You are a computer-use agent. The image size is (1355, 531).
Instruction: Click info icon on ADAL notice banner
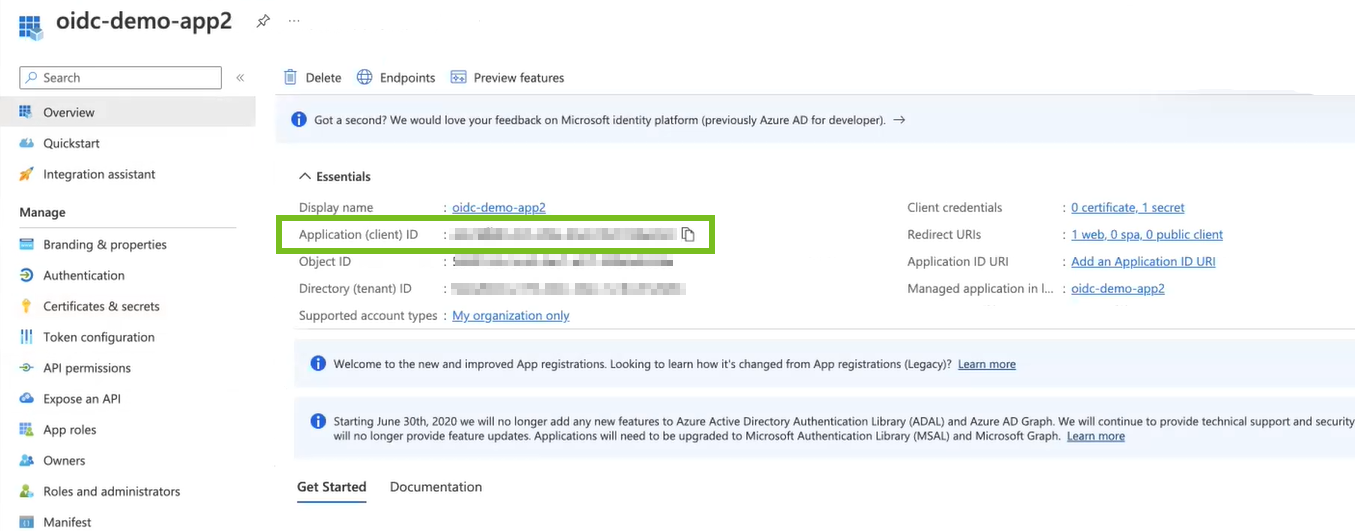318,421
